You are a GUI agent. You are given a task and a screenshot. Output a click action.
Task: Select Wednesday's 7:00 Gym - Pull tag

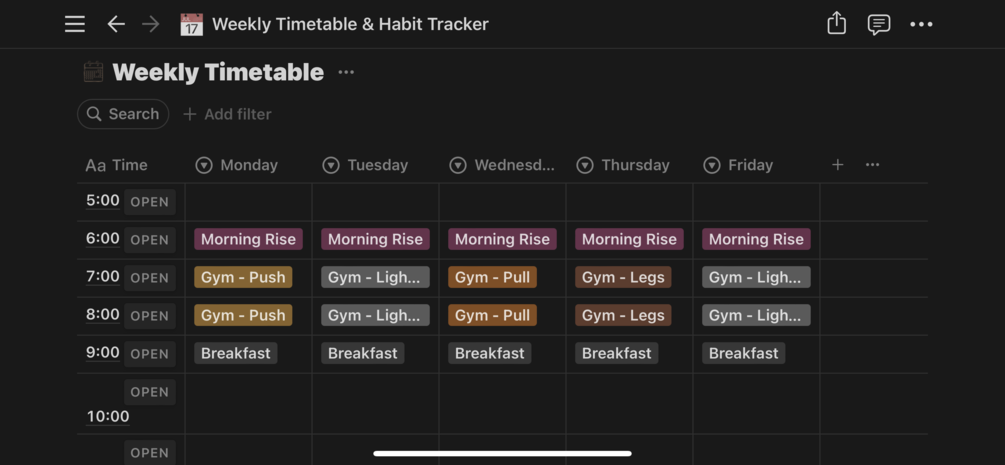tap(492, 277)
